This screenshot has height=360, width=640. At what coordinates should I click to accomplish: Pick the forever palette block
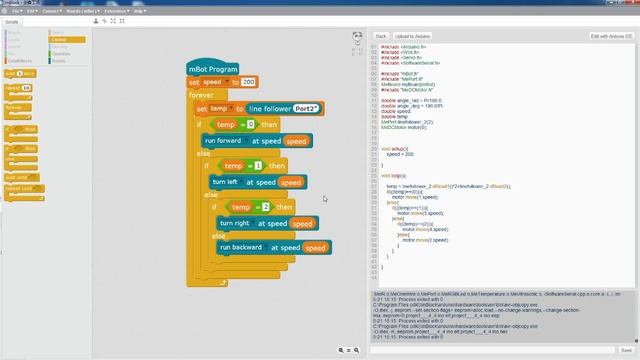click(x=18, y=111)
